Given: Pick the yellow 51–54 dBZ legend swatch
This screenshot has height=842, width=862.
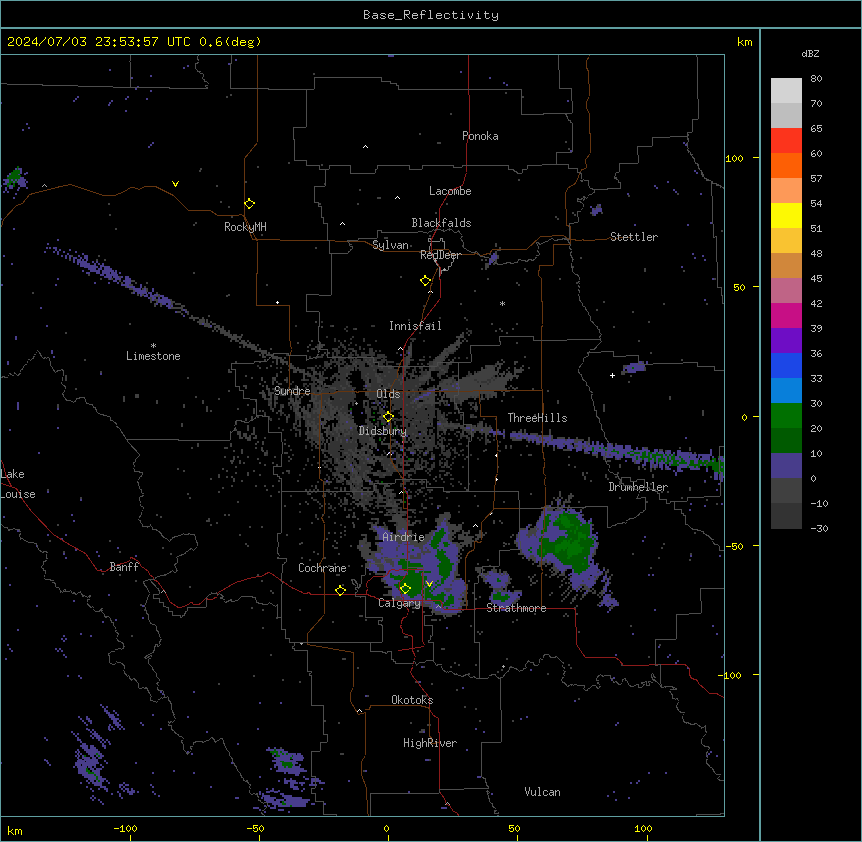Looking at the screenshot, I should click(786, 215).
